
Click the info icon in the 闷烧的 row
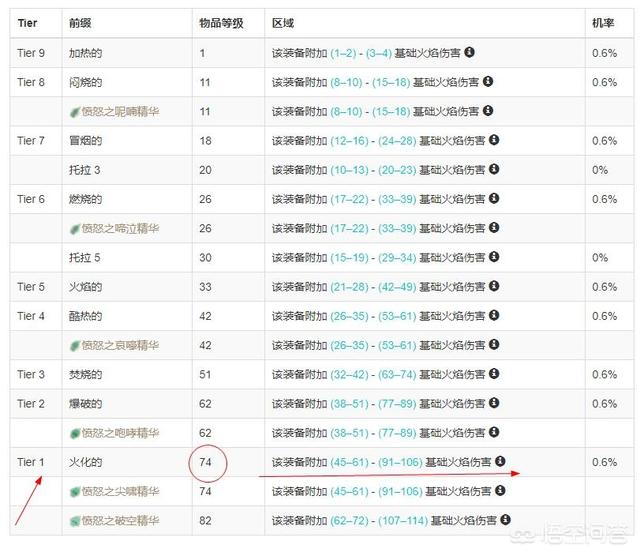point(488,81)
